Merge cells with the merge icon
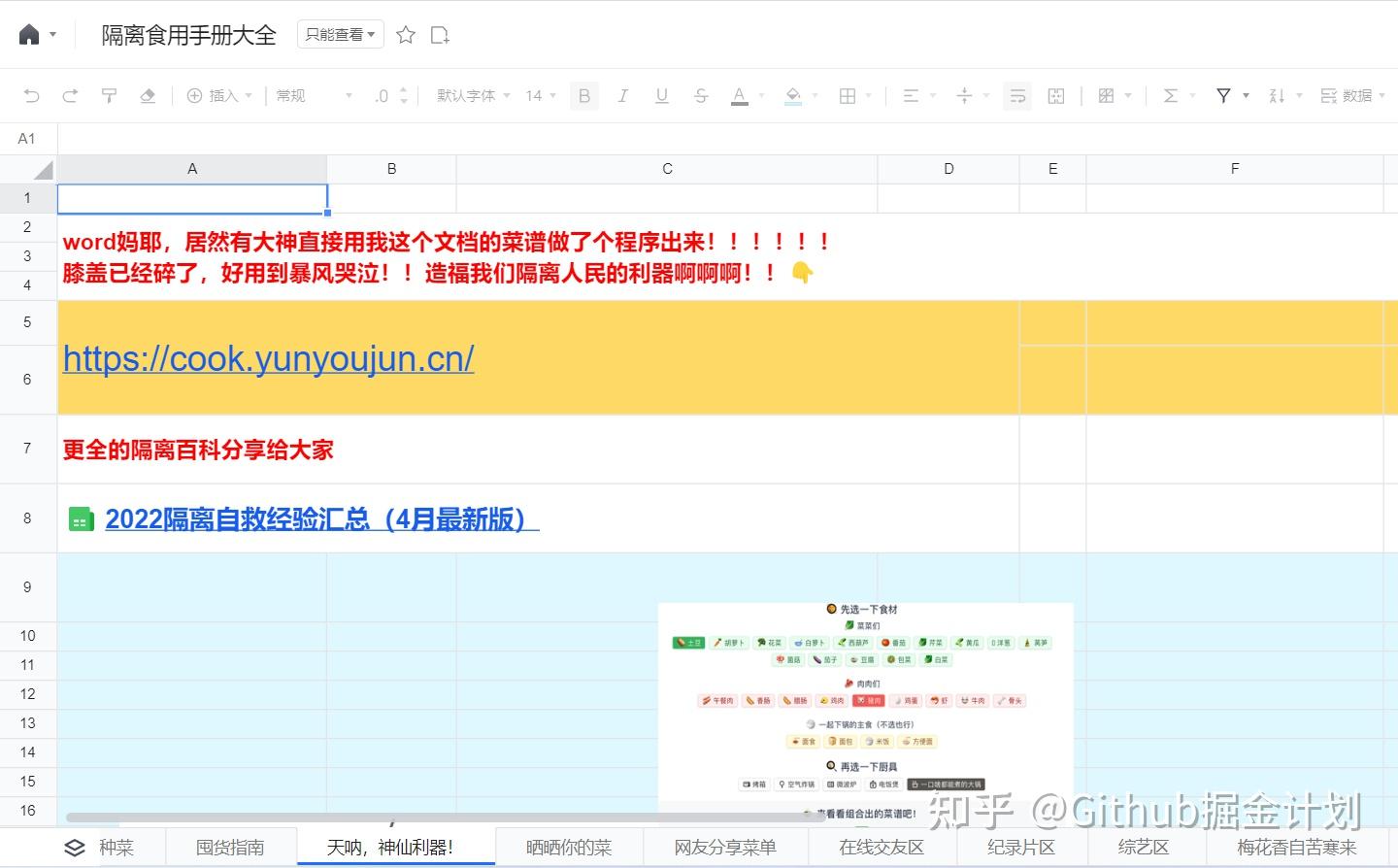The height and width of the screenshot is (868, 1398). 1055,95
